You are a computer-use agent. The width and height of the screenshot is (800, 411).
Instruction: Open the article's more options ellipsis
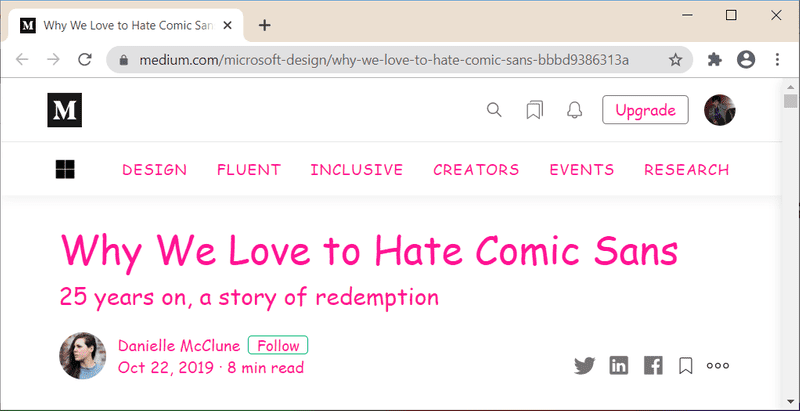pyautogui.click(x=718, y=366)
